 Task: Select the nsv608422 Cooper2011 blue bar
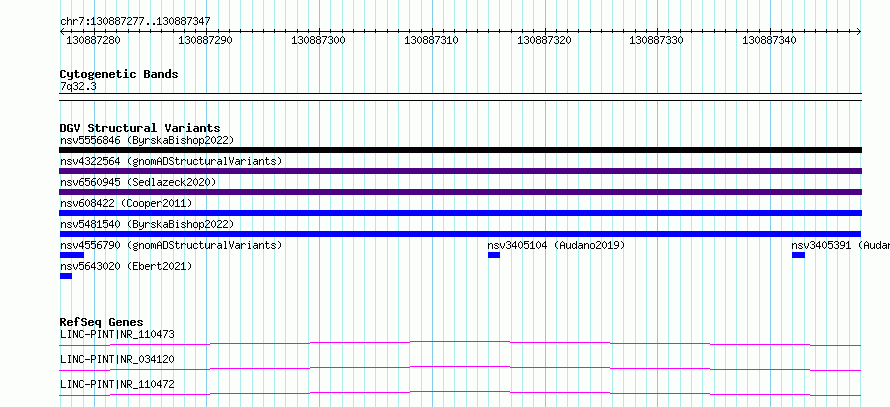point(460,213)
